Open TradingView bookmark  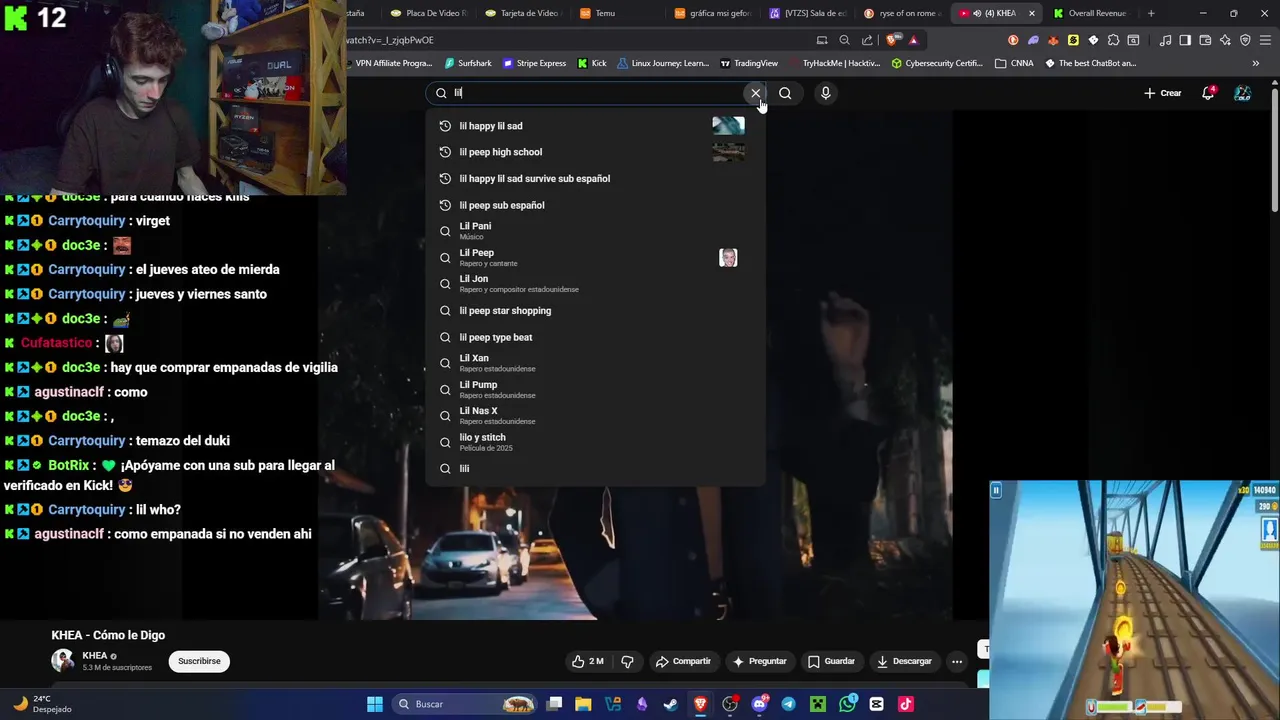[749, 63]
